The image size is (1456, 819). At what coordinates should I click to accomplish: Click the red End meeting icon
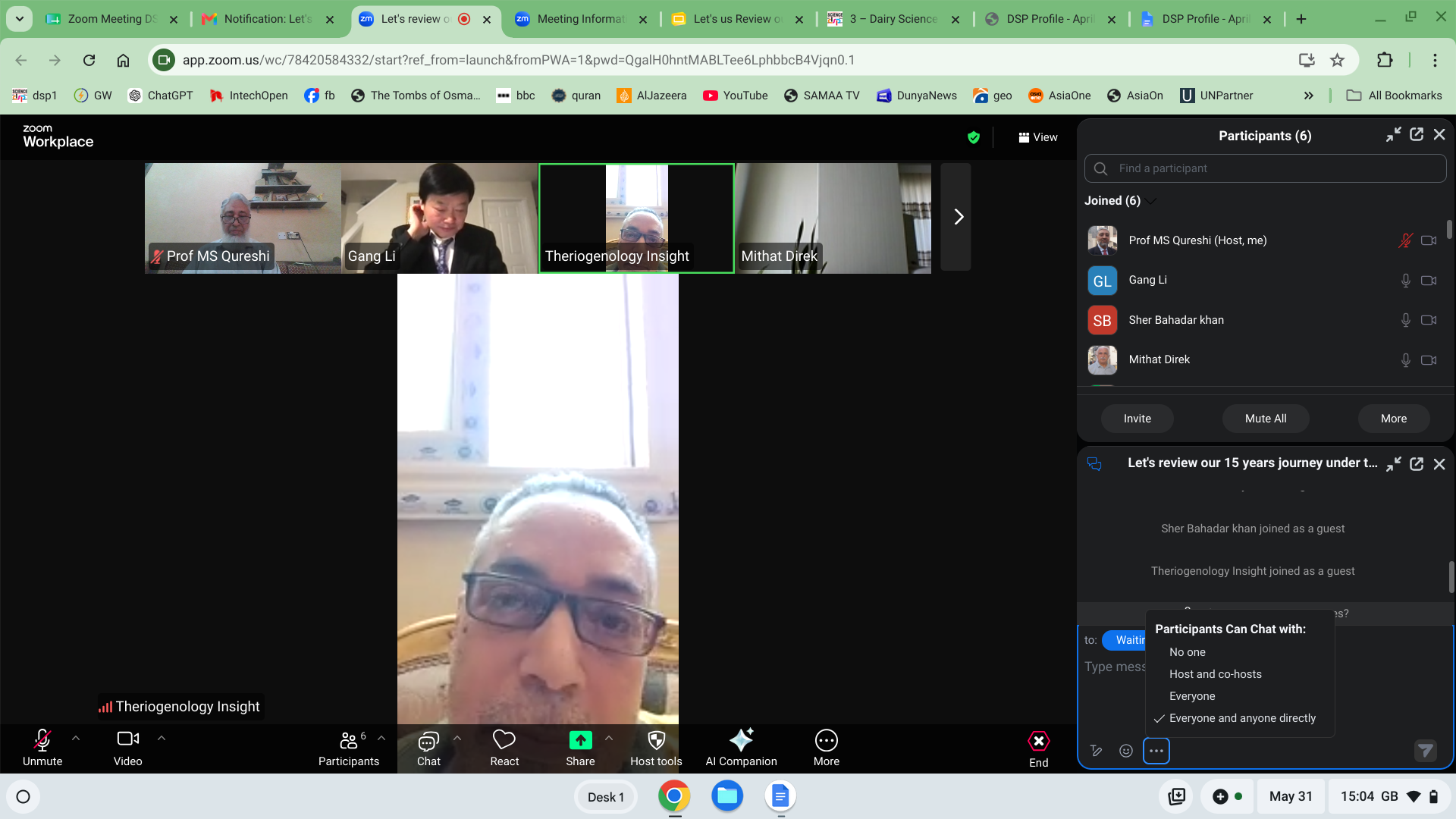(x=1039, y=740)
